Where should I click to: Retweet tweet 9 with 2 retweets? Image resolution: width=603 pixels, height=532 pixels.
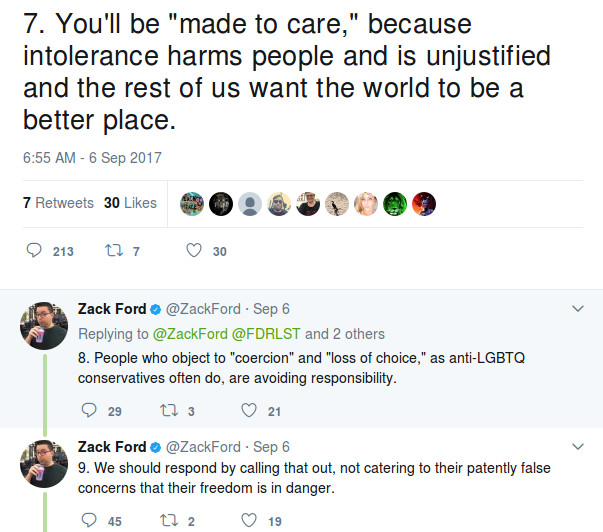coord(168,520)
